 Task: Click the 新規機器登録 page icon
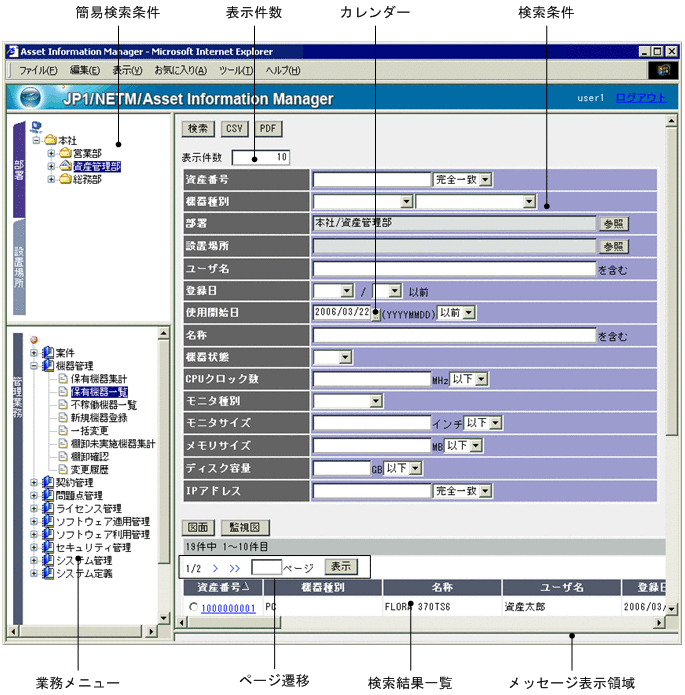coord(63,418)
